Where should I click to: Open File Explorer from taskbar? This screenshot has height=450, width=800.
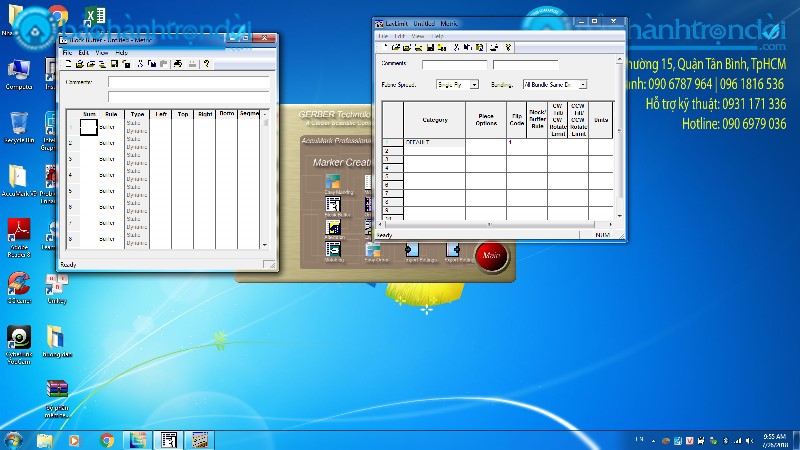point(44,440)
